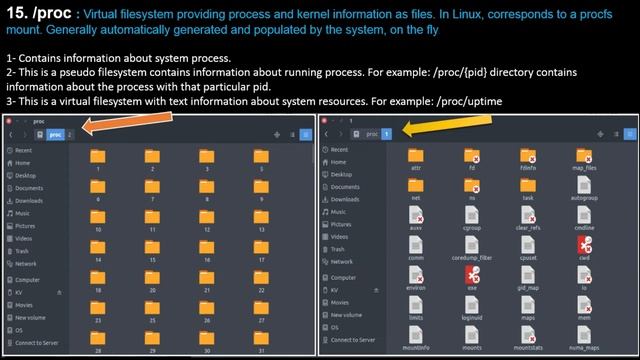
Task: Click the disk icon in left window toolbar
Action: (40, 135)
